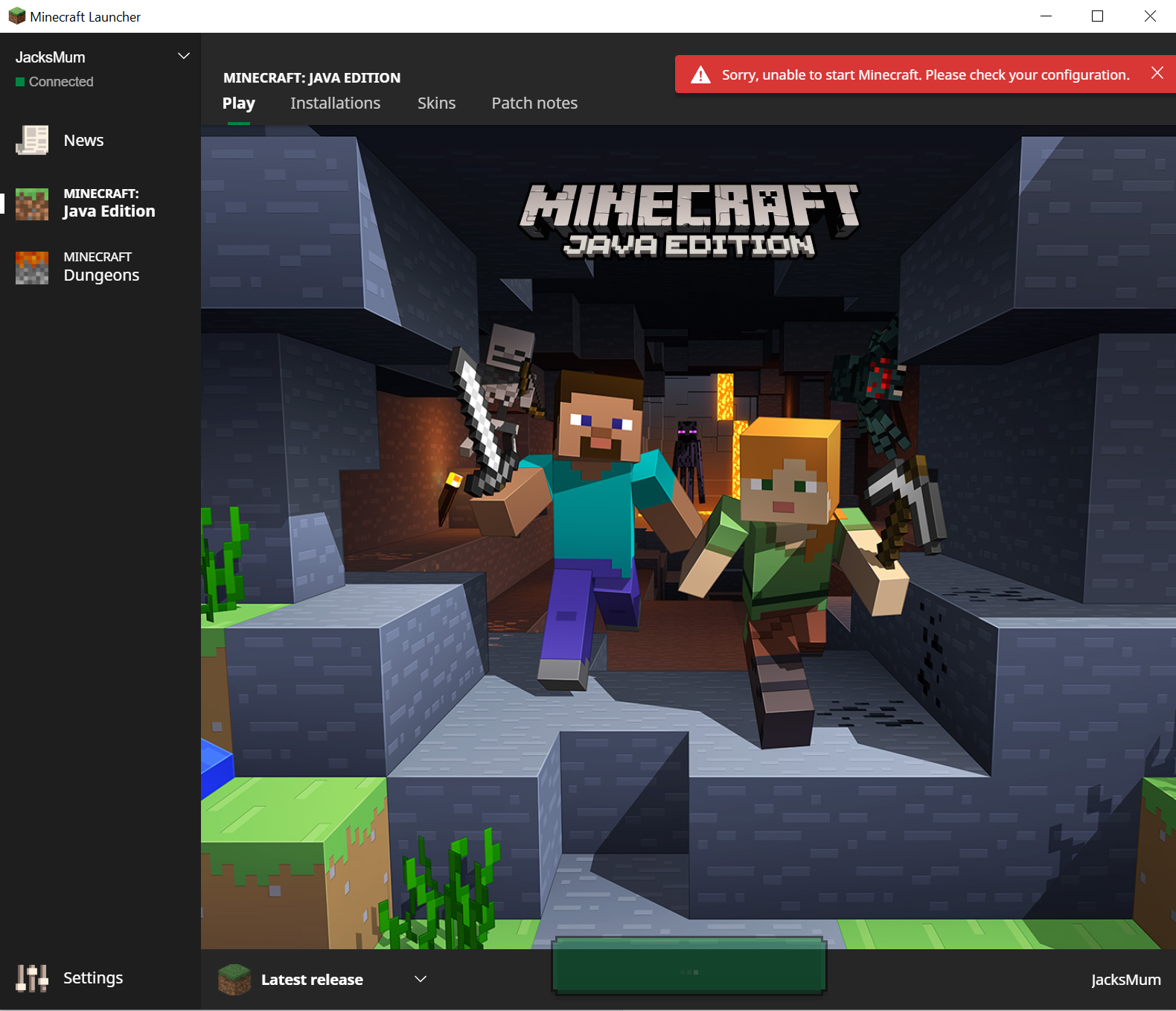Dismiss the unable-to-start error banner

coord(1157,73)
